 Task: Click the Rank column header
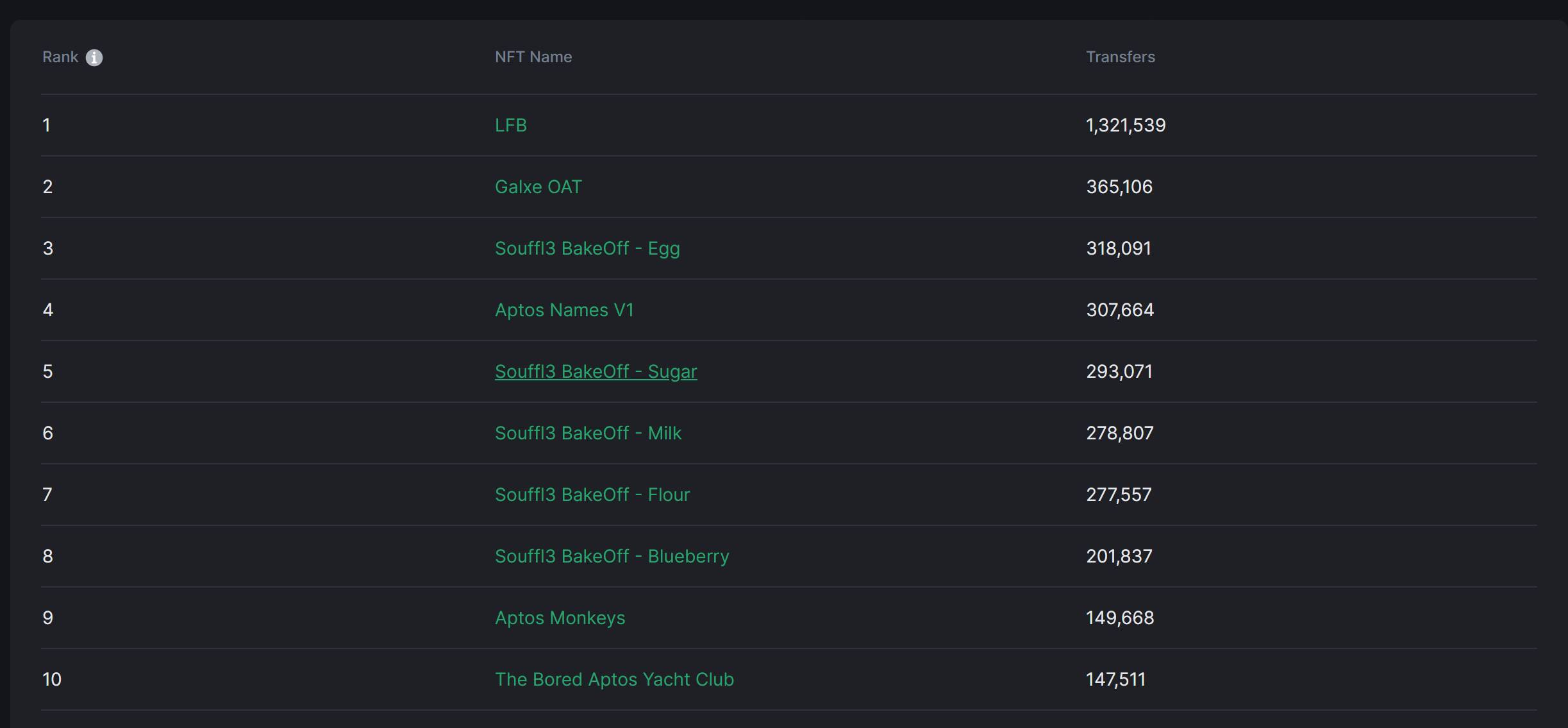point(60,57)
